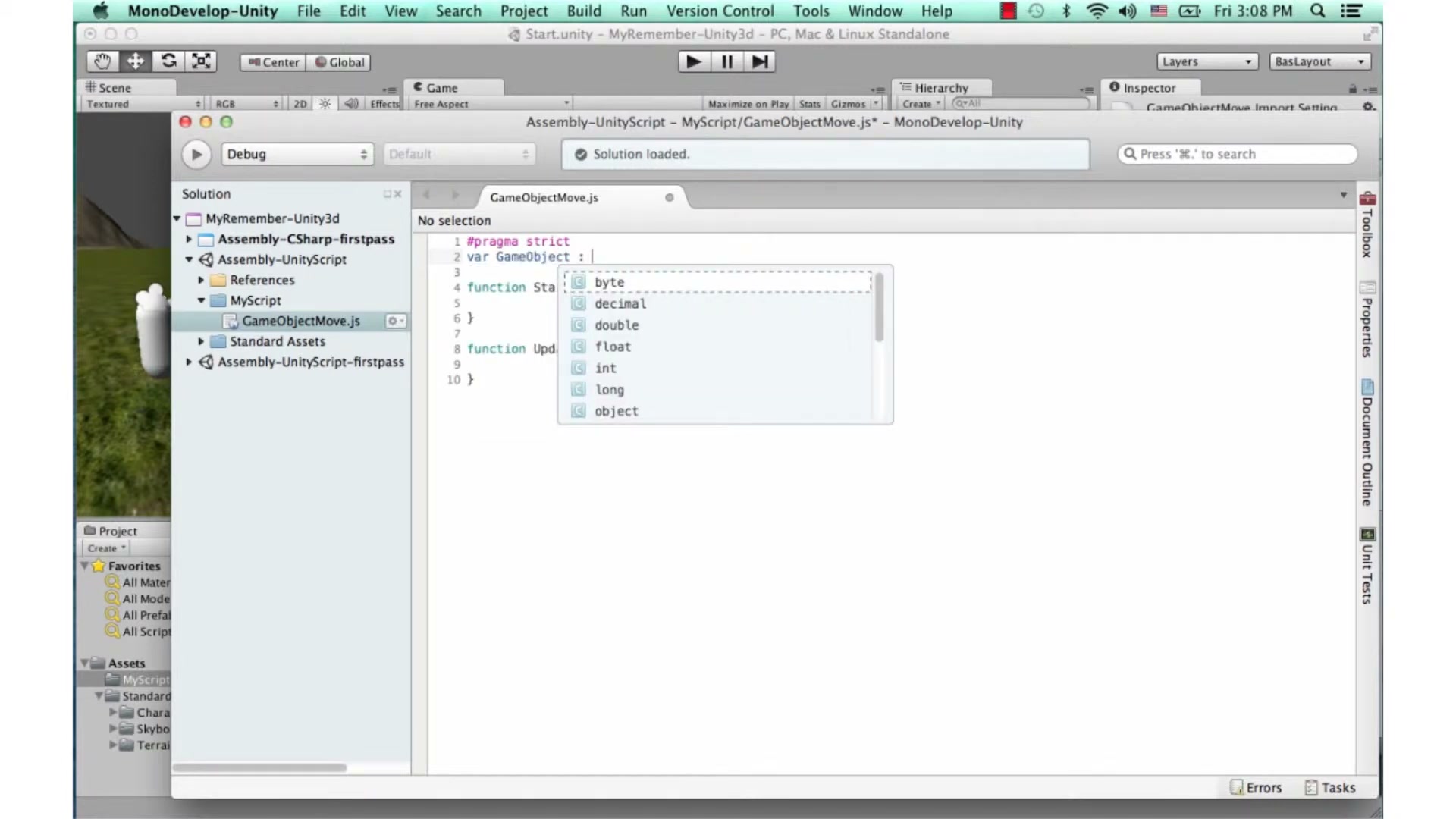
Task: Open the BasLayout layout dropdown
Action: click(1319, 61)
